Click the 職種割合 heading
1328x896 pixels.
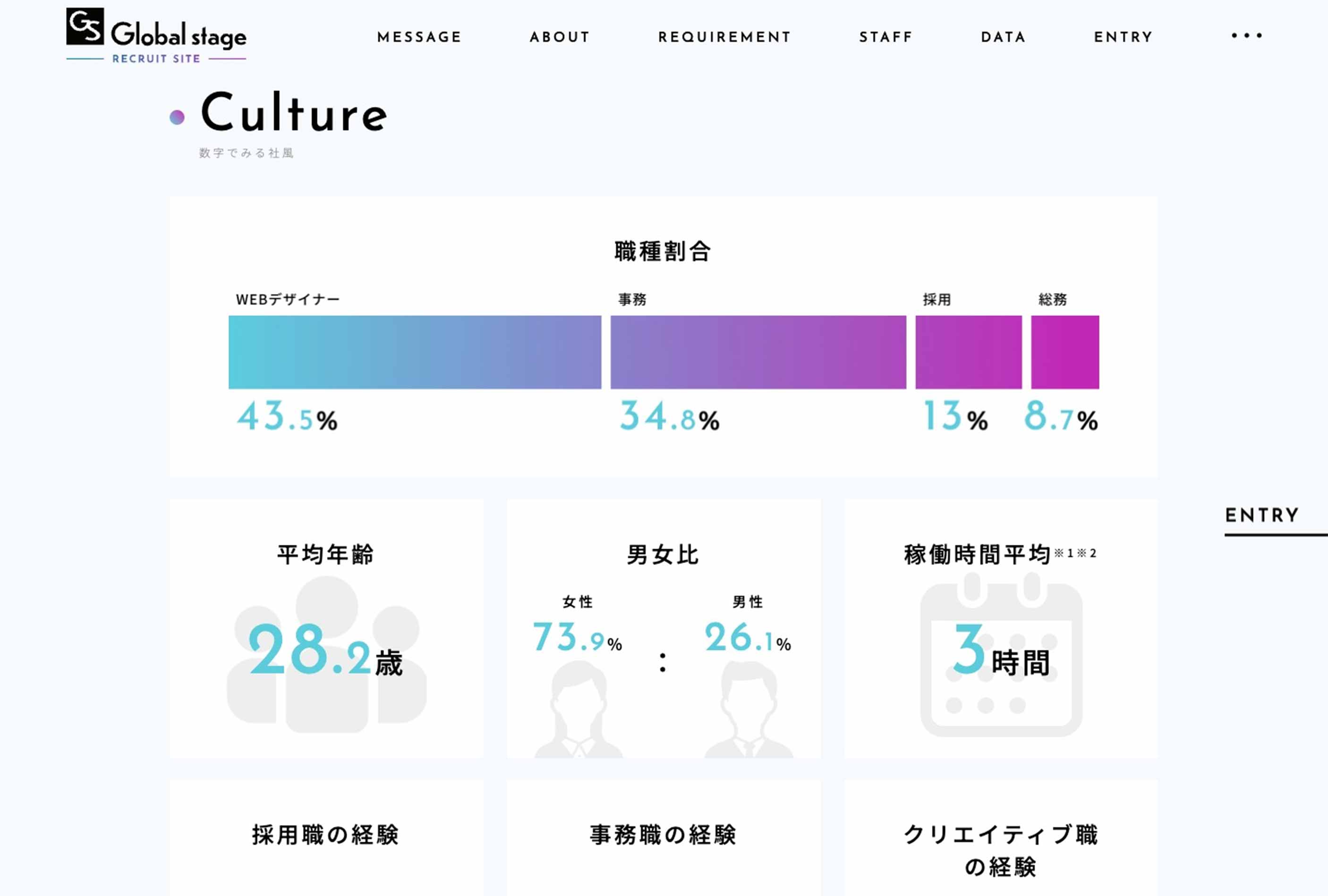663,251
